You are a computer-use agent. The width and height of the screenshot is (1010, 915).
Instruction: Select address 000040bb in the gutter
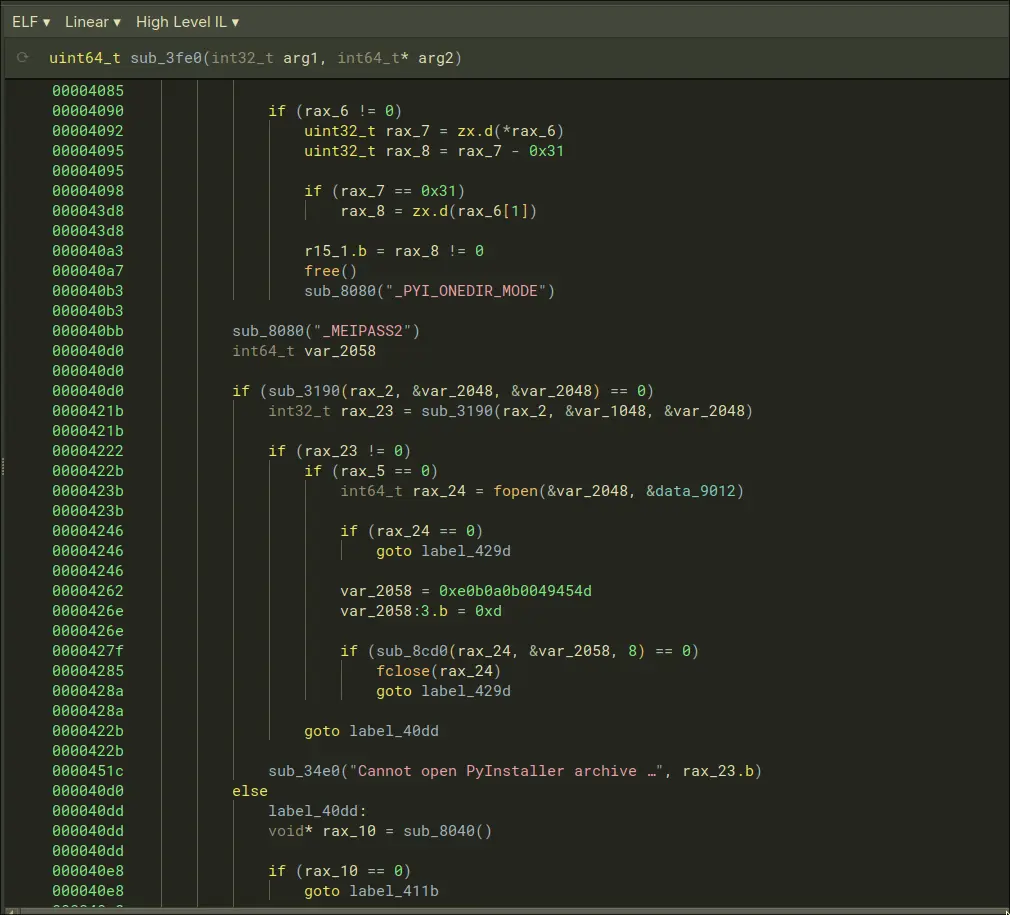click(88, 331)
